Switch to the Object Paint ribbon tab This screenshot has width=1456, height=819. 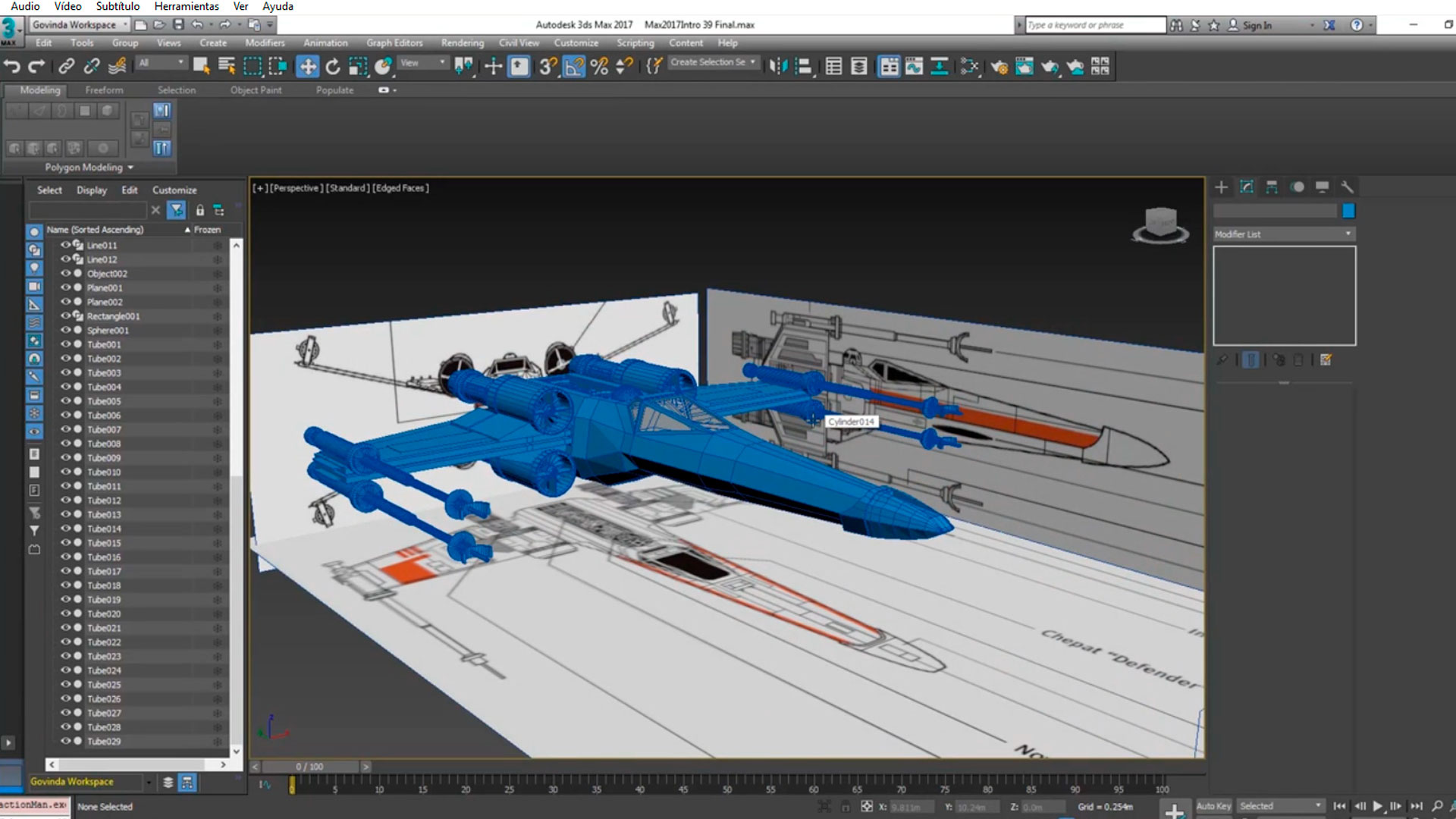click(x=256, y=90)
